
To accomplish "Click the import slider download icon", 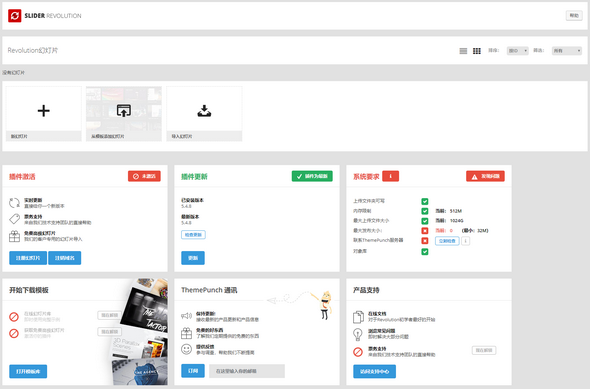I will pos(204,111).
